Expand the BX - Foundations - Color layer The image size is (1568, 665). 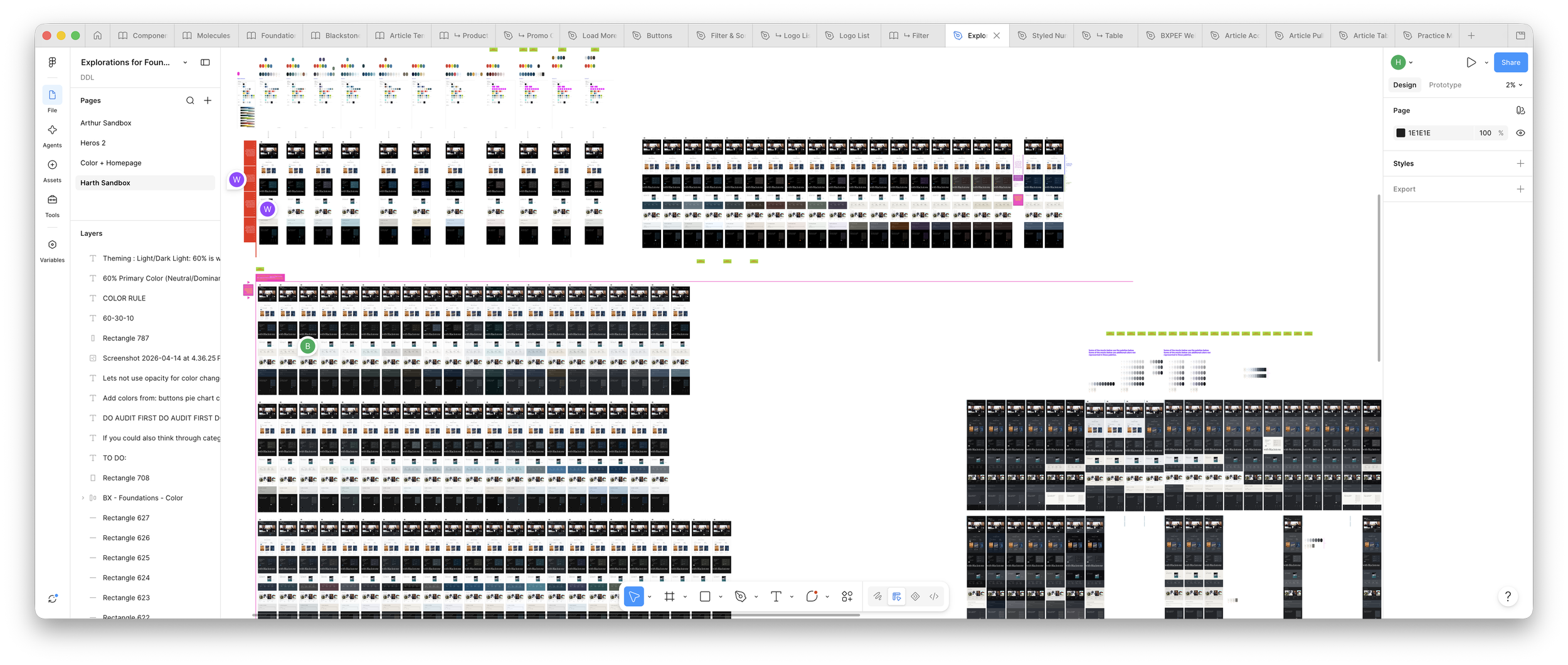pyautogui.click(x=83, y=498)
